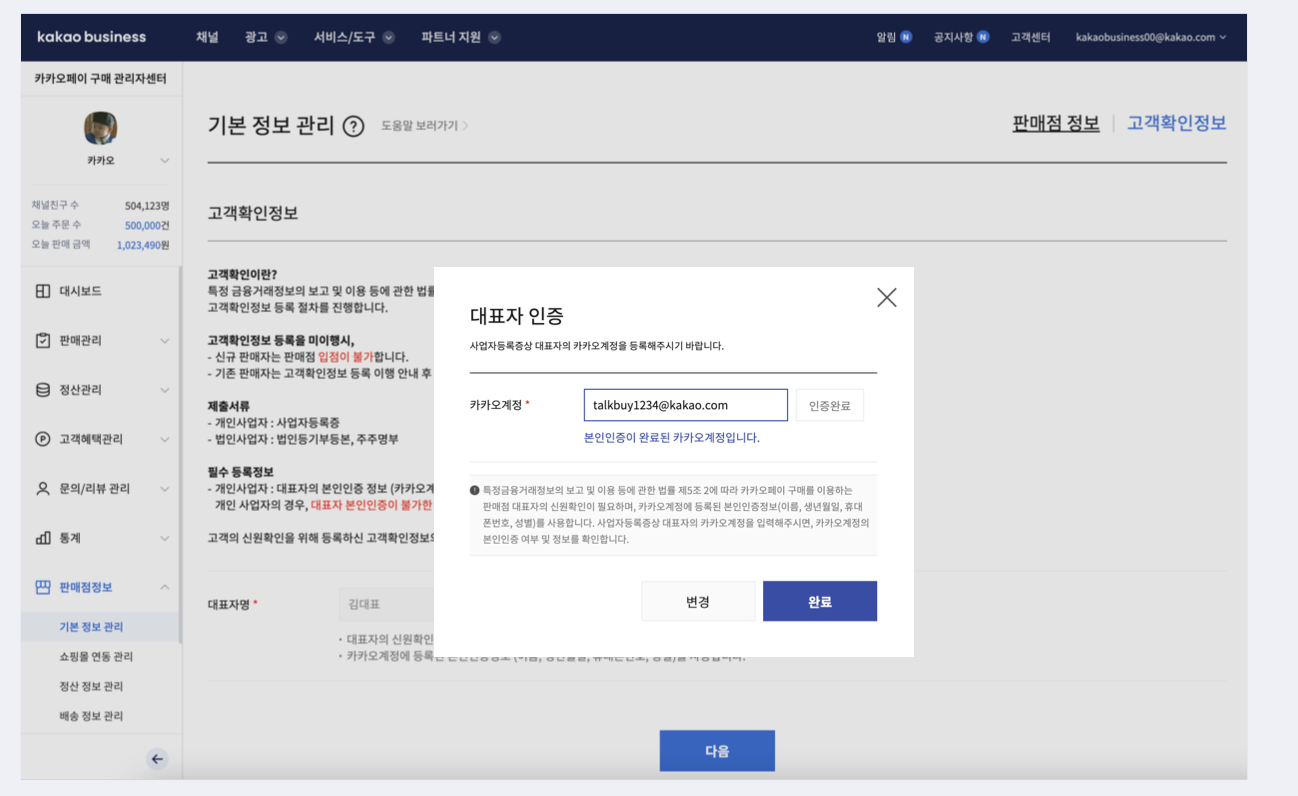Click the help question mark icon
This screenshot has height=796, width=1298.
coord(353,127)
